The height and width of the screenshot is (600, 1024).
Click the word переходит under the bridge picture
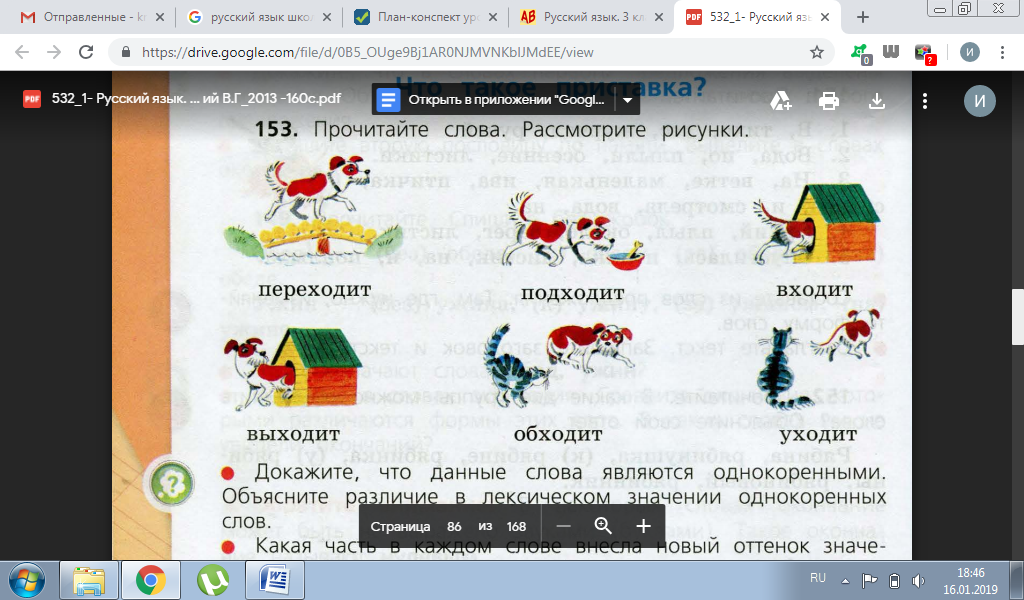pyautogui.click(x=315, y=290)
